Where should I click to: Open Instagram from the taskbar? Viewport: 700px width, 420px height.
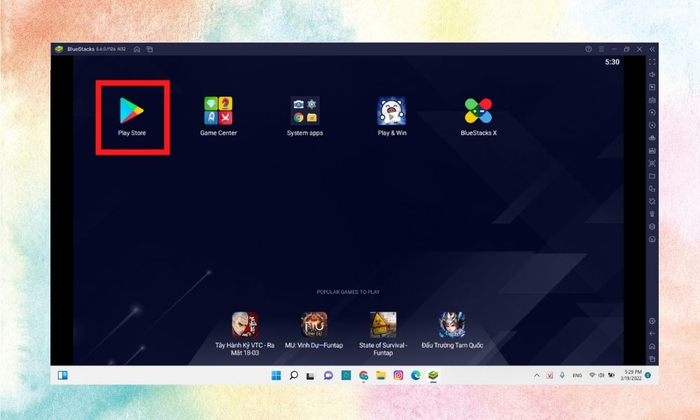(x=398, y=375)
